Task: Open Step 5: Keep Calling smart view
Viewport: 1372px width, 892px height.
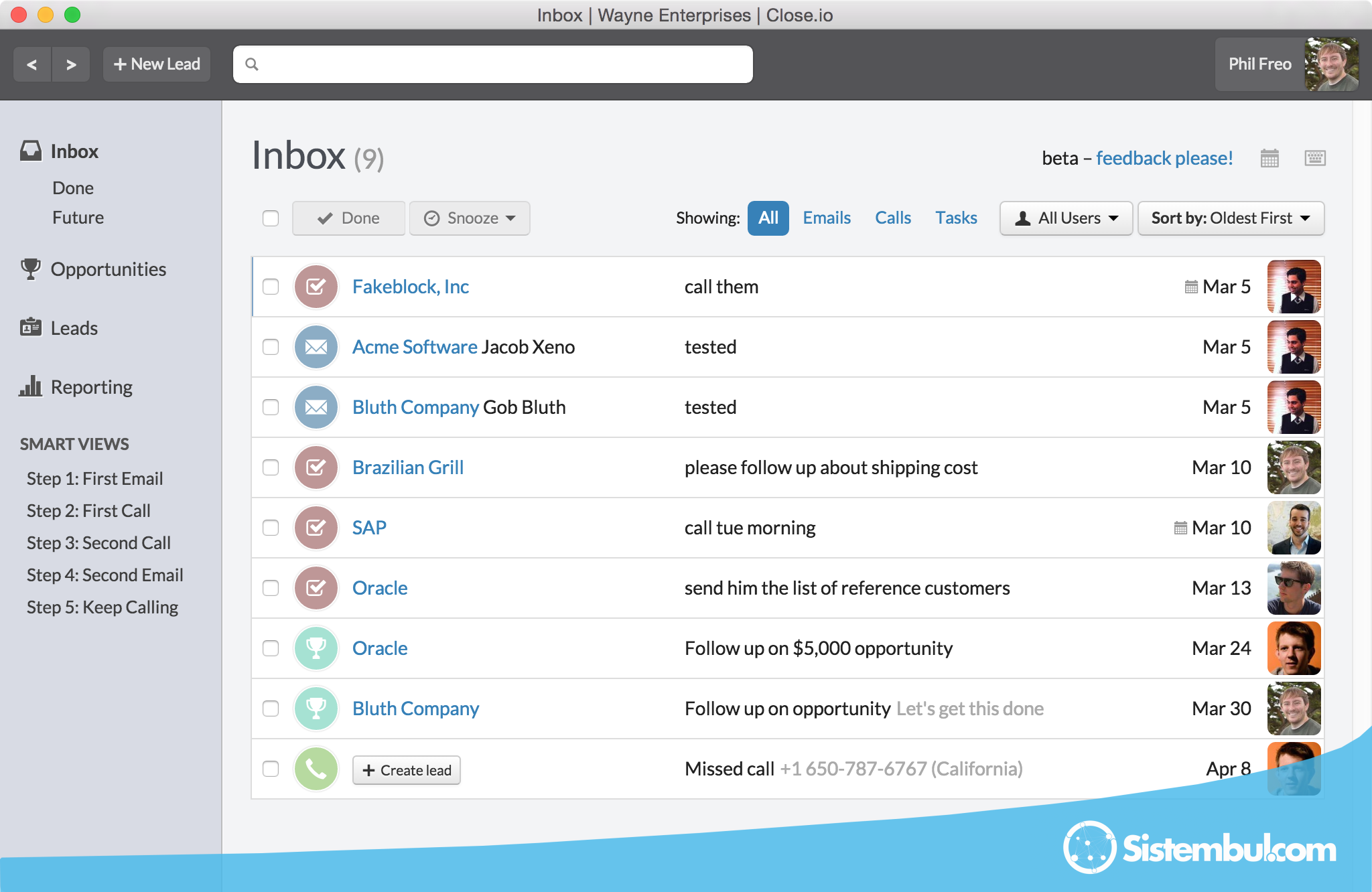Action: pos(102,607)
